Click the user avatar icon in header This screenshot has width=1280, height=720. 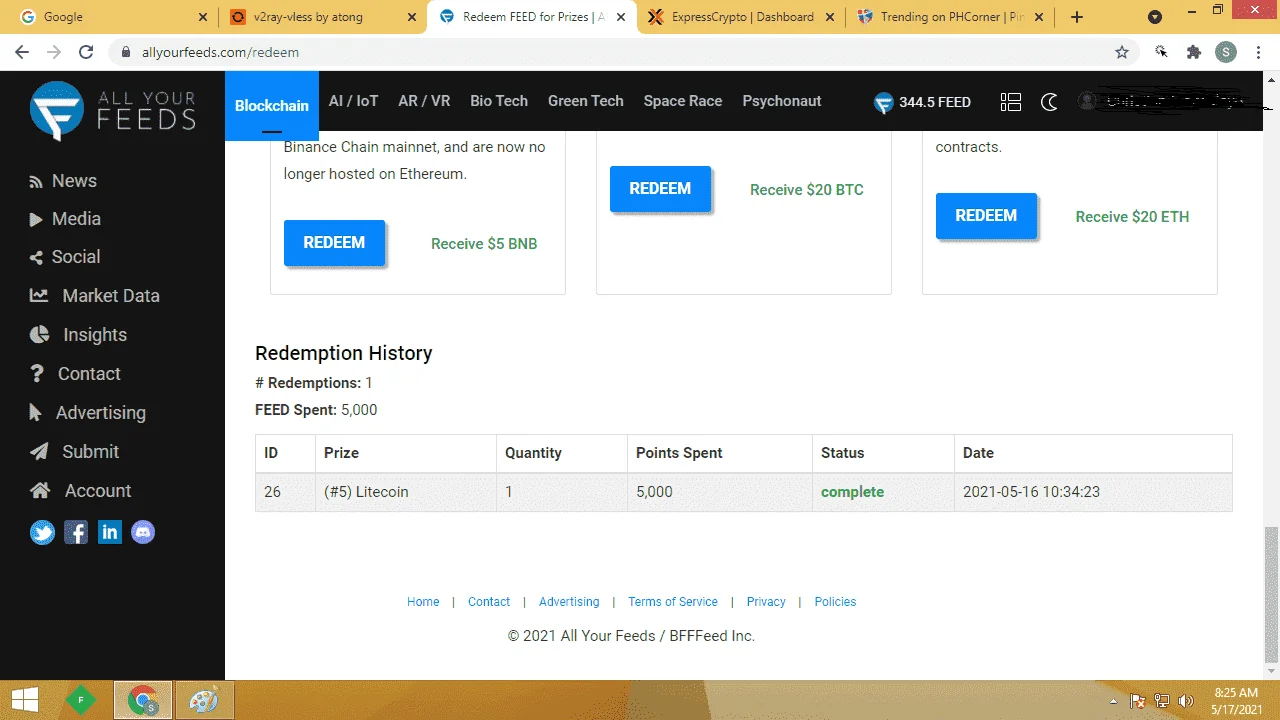click(x=1087, y=101)
